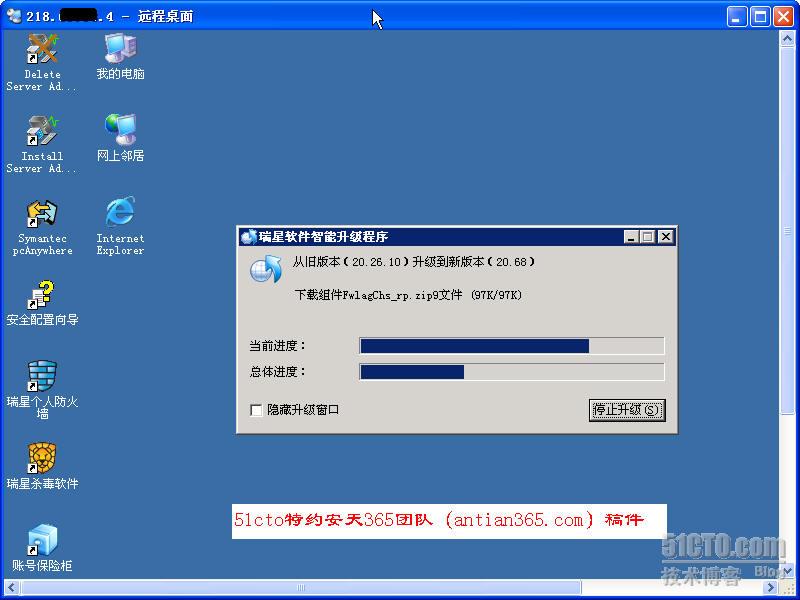The width and height of the screenshot is (800, 600).
Task: Click the 当前进度 progress bar
Action: (x=512, y=346)
